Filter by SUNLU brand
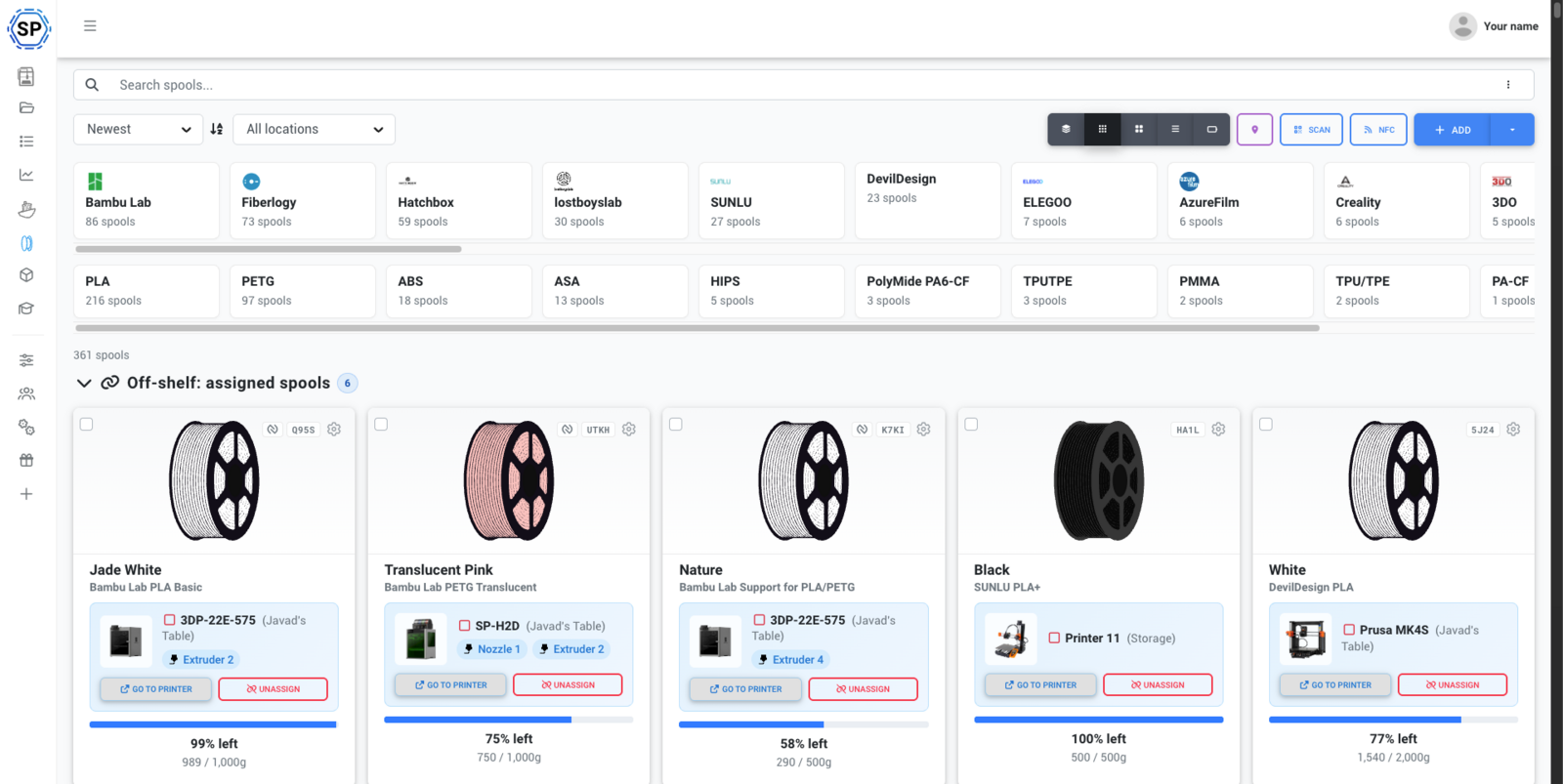 click(772, 200)
